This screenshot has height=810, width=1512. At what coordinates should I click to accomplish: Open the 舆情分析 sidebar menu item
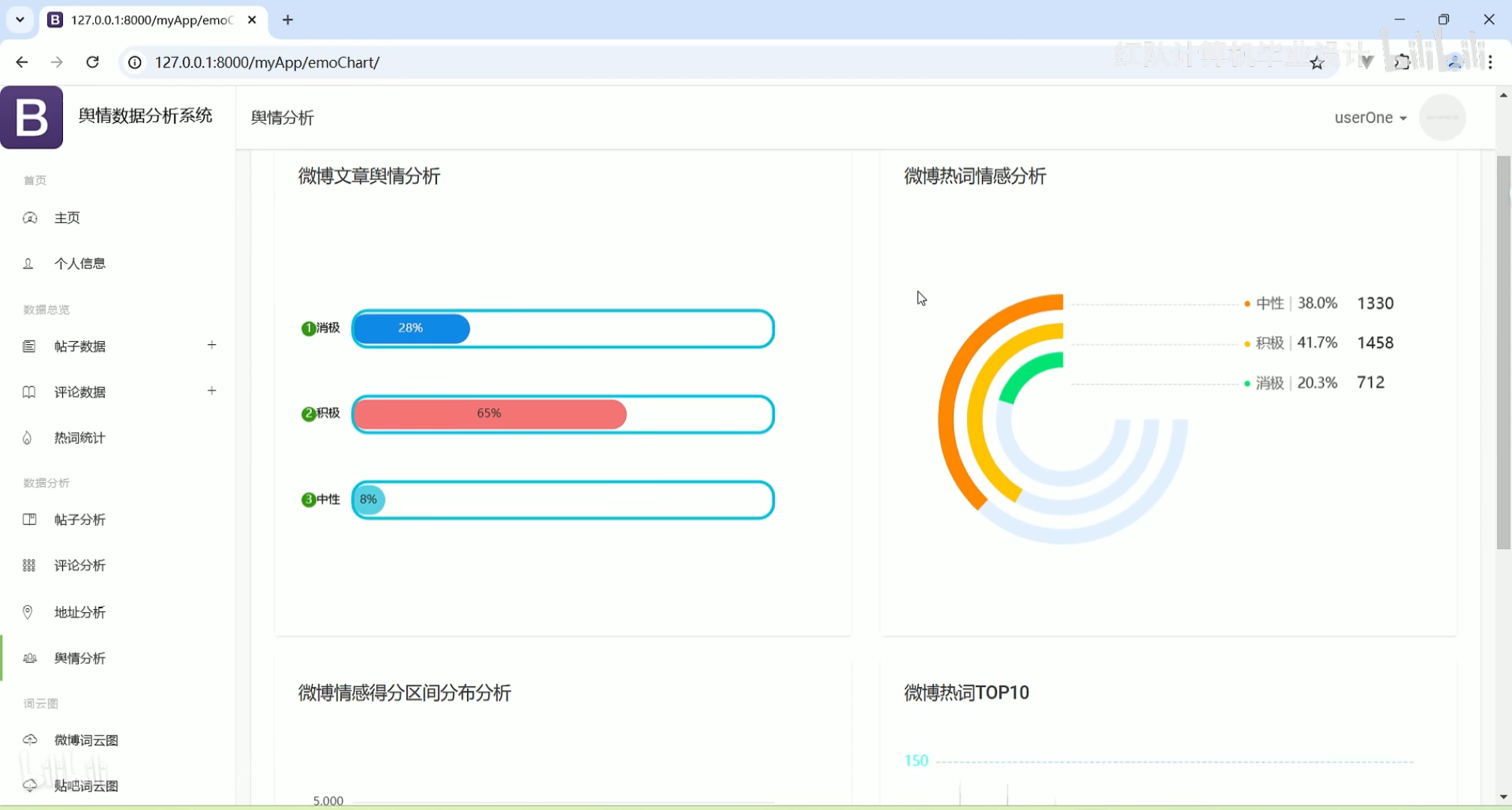(x=79, y=658)
